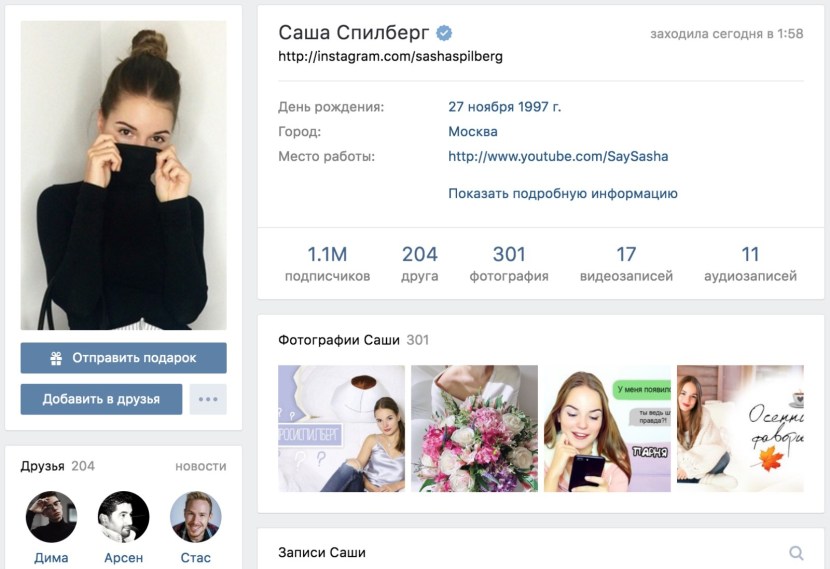Screen dimensions: 830x569
Task: Open the 204 друга counter
Action: coord(420,263)
